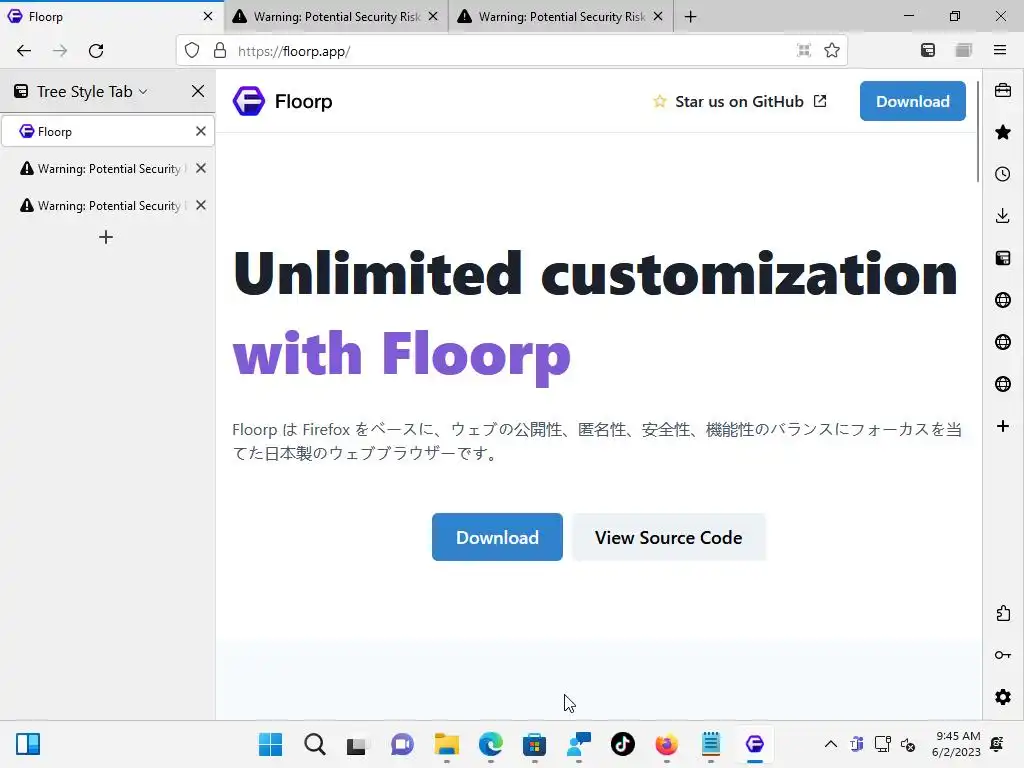This screenshot has height=768, width=1024.
Task: Open Firefox from the taskbar
Action: 666,744
